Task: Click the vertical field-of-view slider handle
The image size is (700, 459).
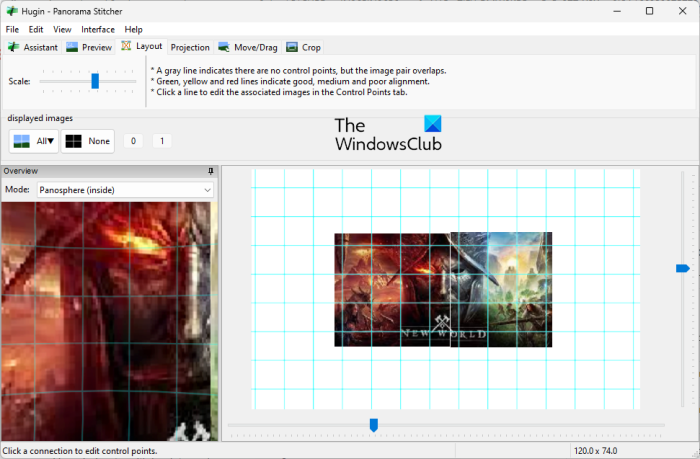Action: pos(683,268)
